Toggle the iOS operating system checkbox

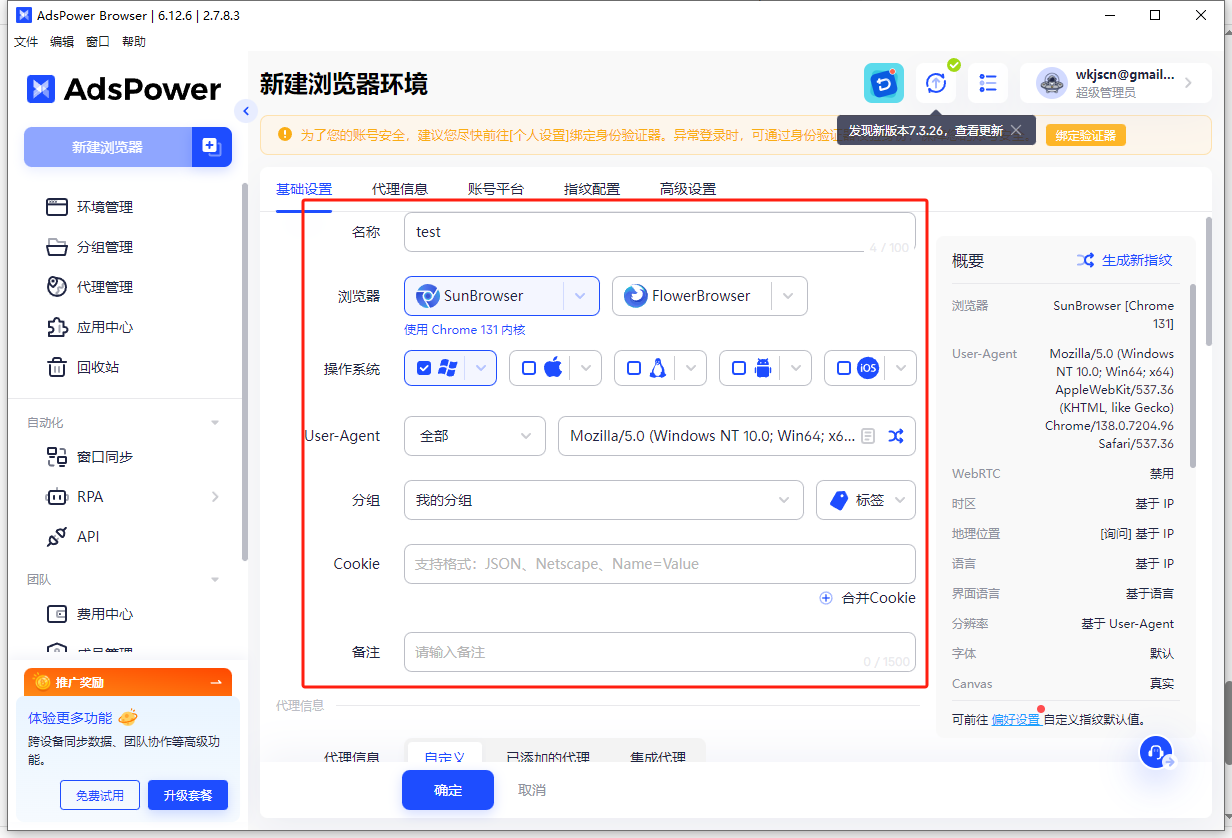pyautogui.click(x=844, y=368)
